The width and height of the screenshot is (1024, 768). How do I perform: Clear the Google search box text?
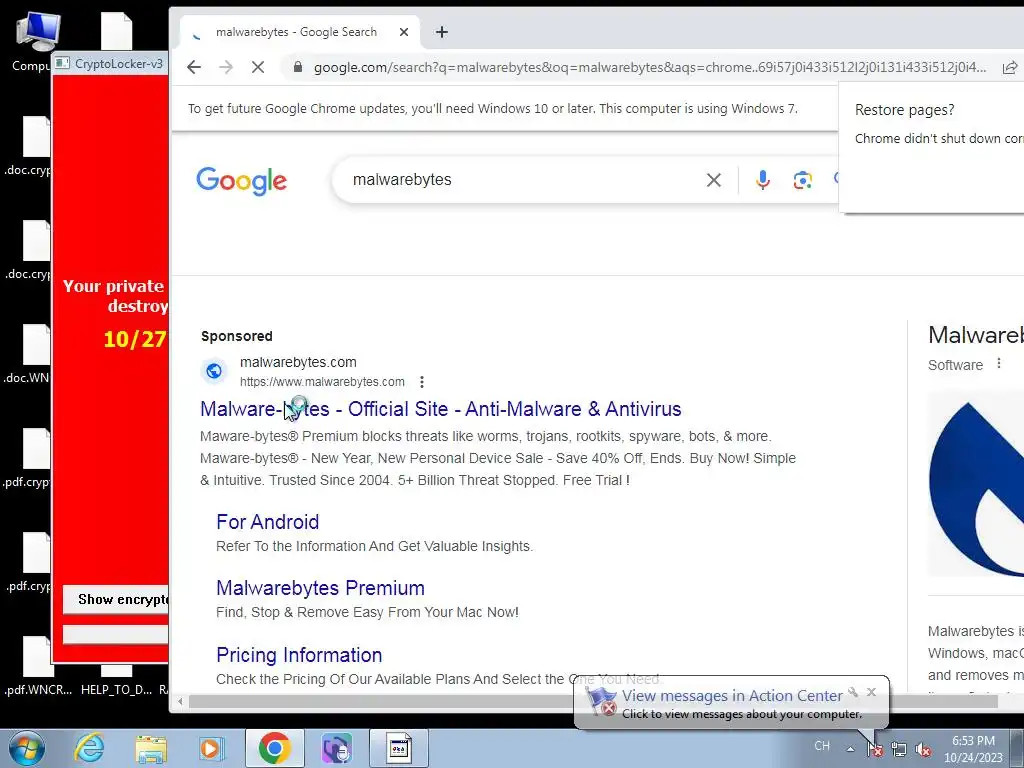click(x=714, y=180)
